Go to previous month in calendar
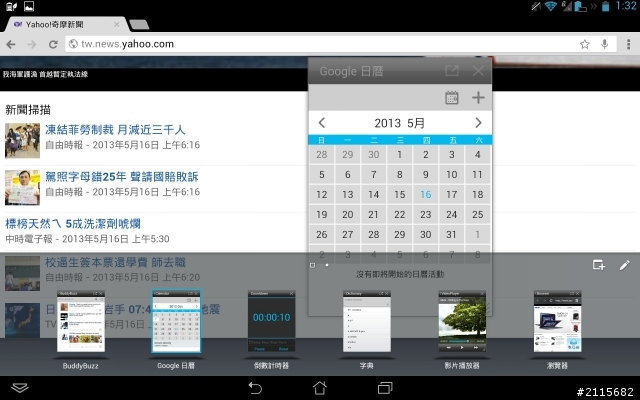640x400 pixels. [x=322, y=123]
